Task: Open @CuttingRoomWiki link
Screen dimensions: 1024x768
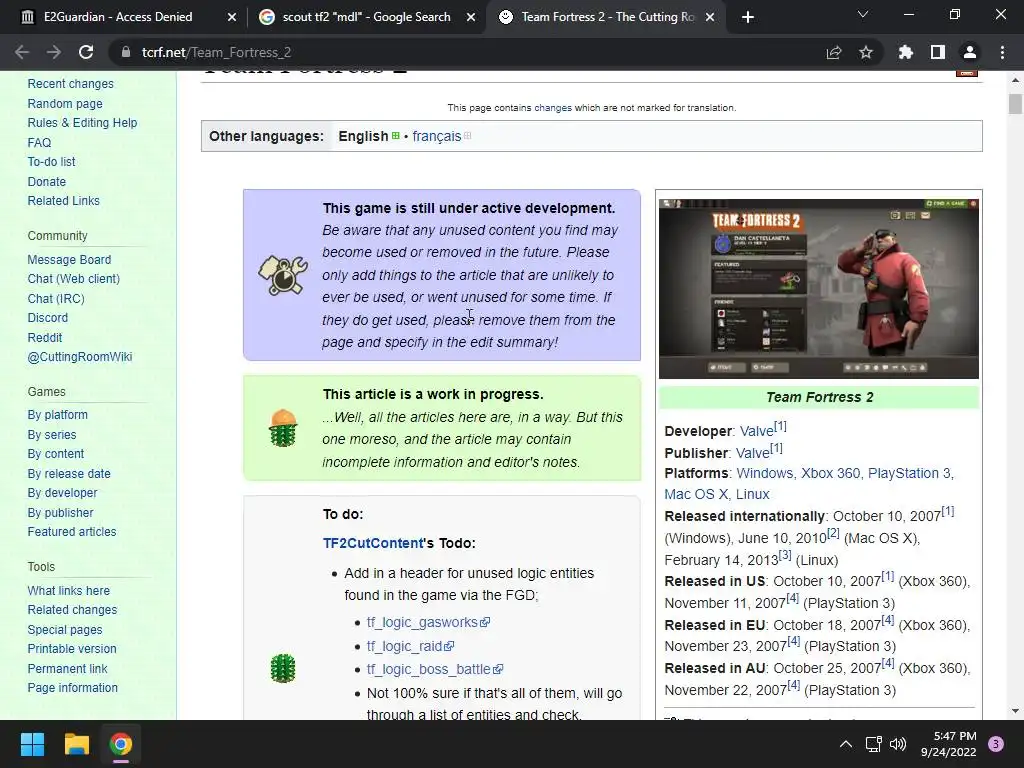Action: (80, 357)
